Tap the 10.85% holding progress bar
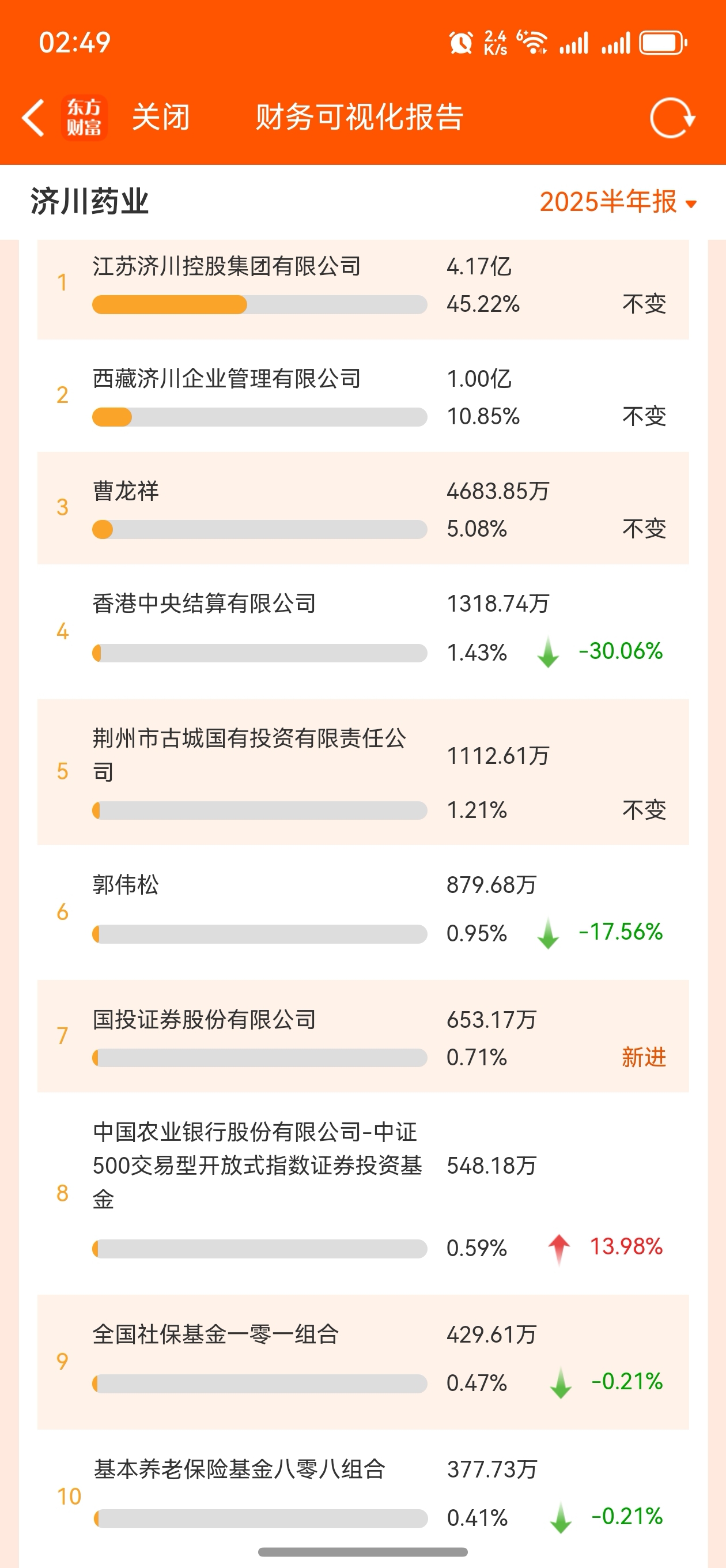Viewport: 726px width, 1568px height. [260, 417]
